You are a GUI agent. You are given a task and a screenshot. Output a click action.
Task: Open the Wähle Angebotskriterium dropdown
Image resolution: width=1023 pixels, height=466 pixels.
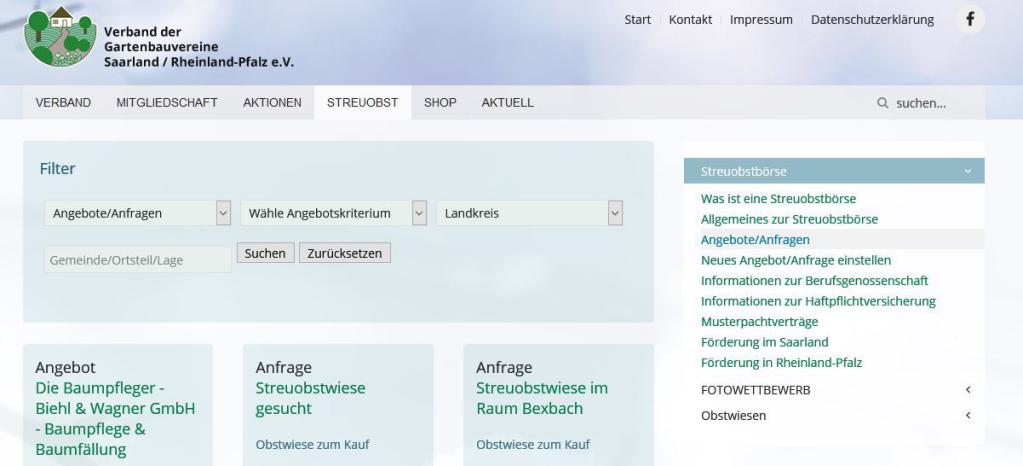click(x=334, y=213)
